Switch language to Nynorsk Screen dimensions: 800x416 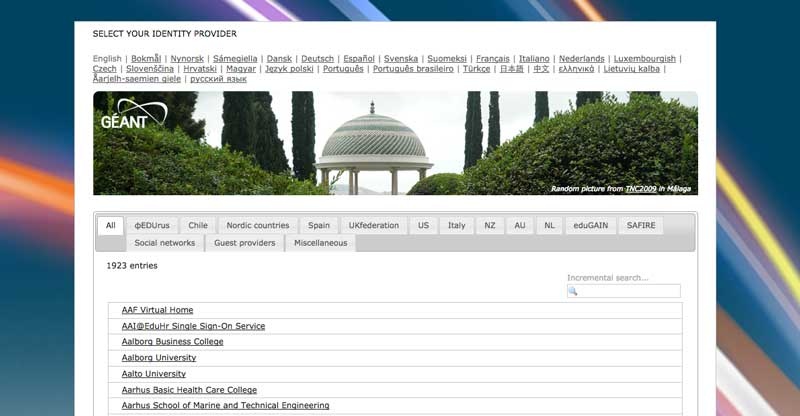point(187,59)
